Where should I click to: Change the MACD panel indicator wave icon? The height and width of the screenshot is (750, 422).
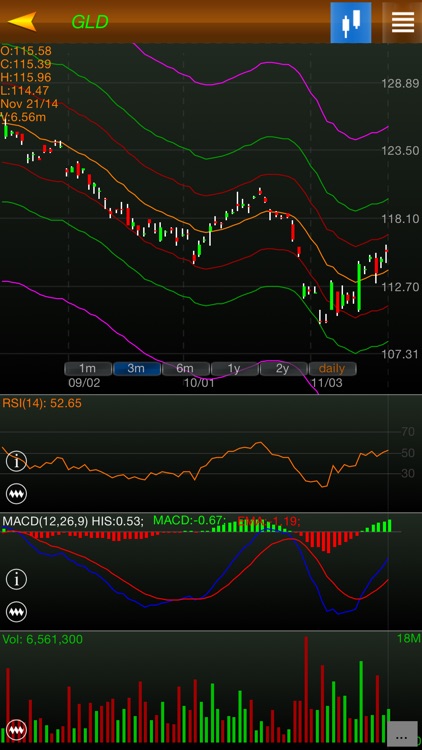16,611
